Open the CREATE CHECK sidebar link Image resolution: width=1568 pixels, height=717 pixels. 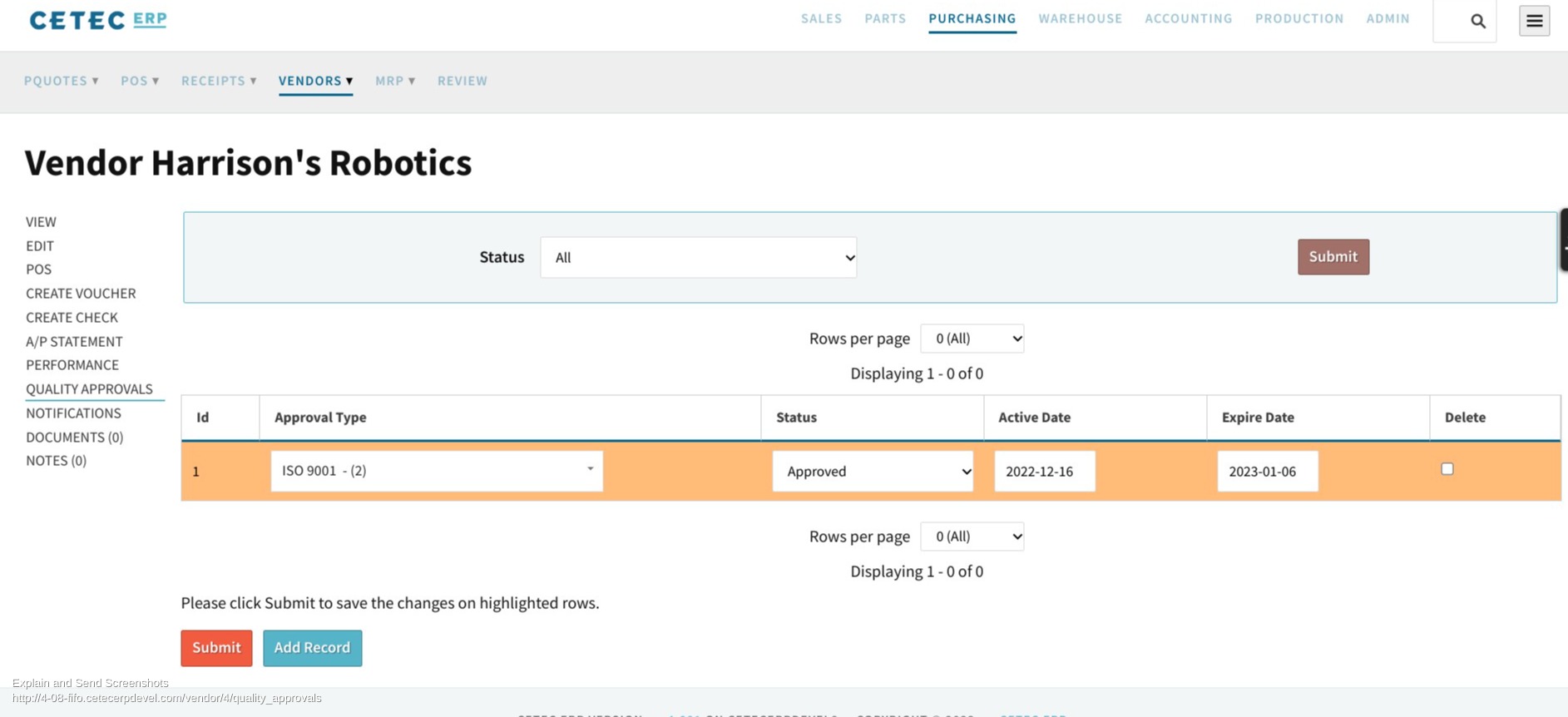(x=72, y=318)
